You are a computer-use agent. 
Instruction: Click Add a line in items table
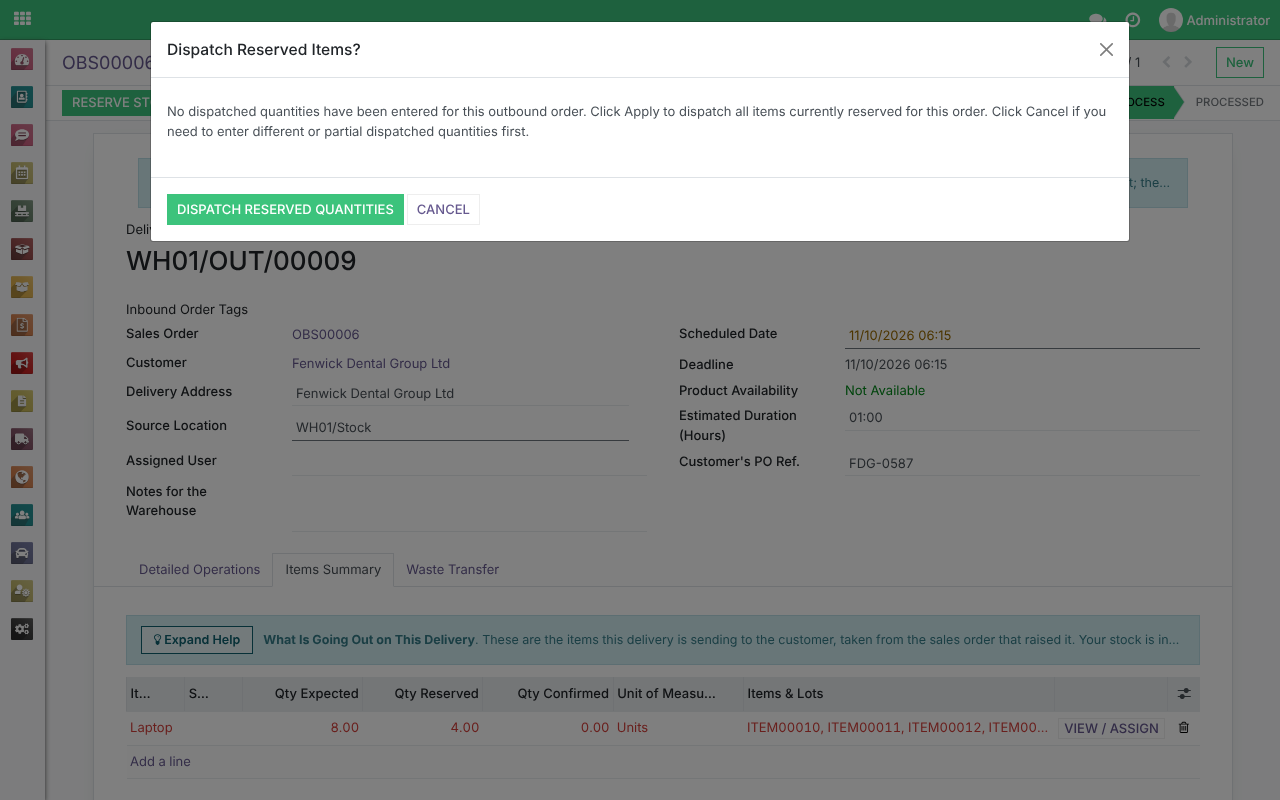(x=160, y=761)
